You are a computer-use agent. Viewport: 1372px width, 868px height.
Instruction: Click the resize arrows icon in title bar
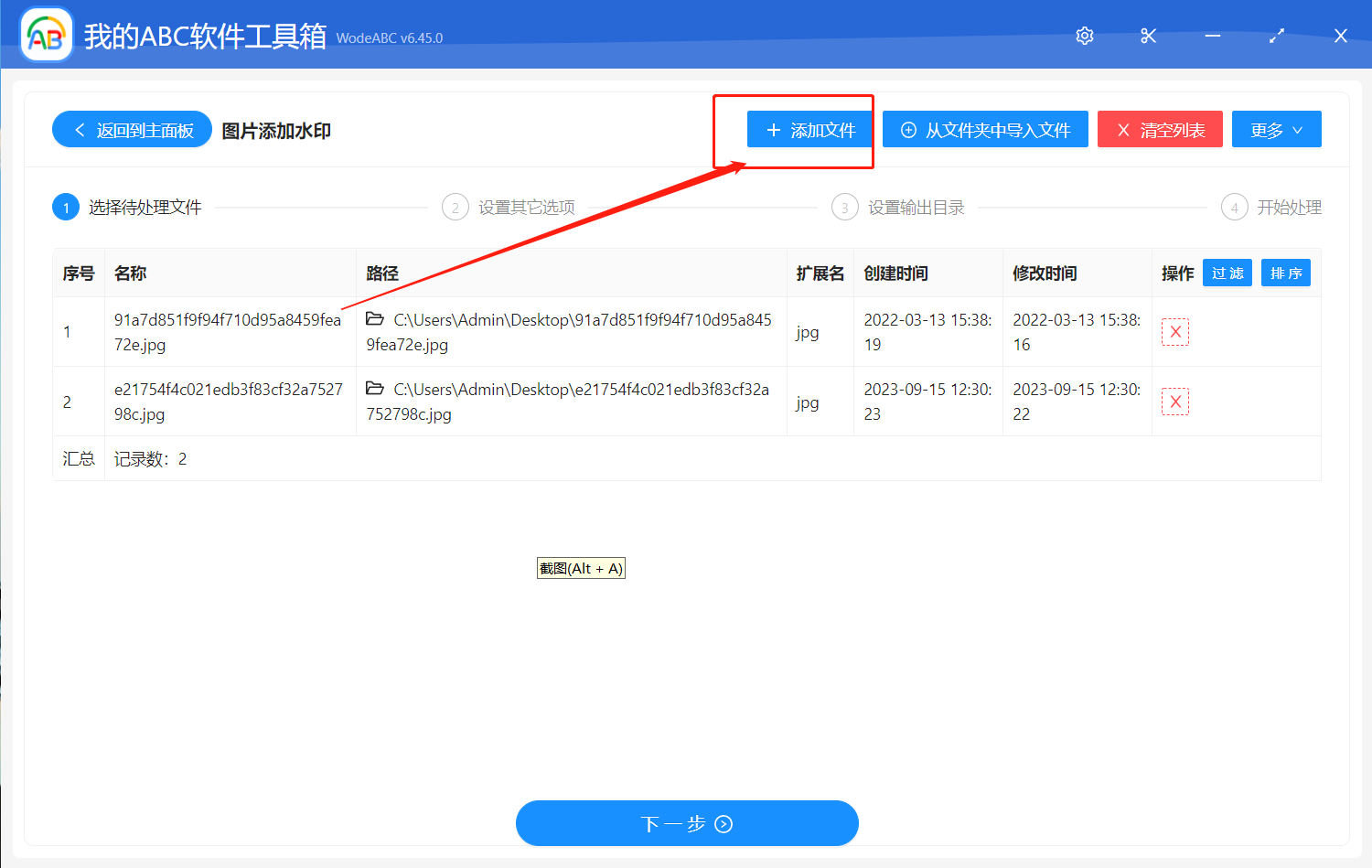[1276, 36]
